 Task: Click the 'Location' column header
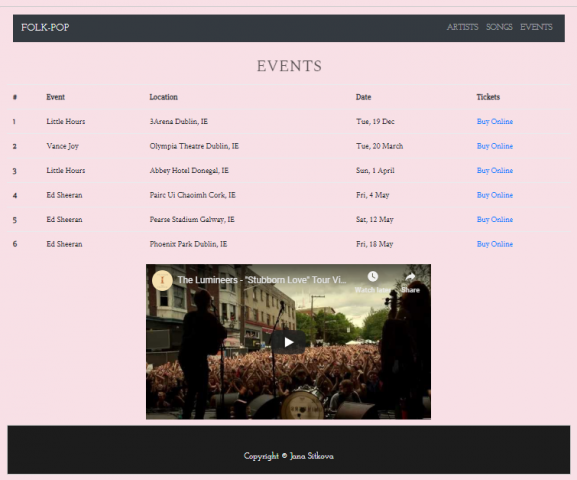pyautogui.click(x=163, y=97)
